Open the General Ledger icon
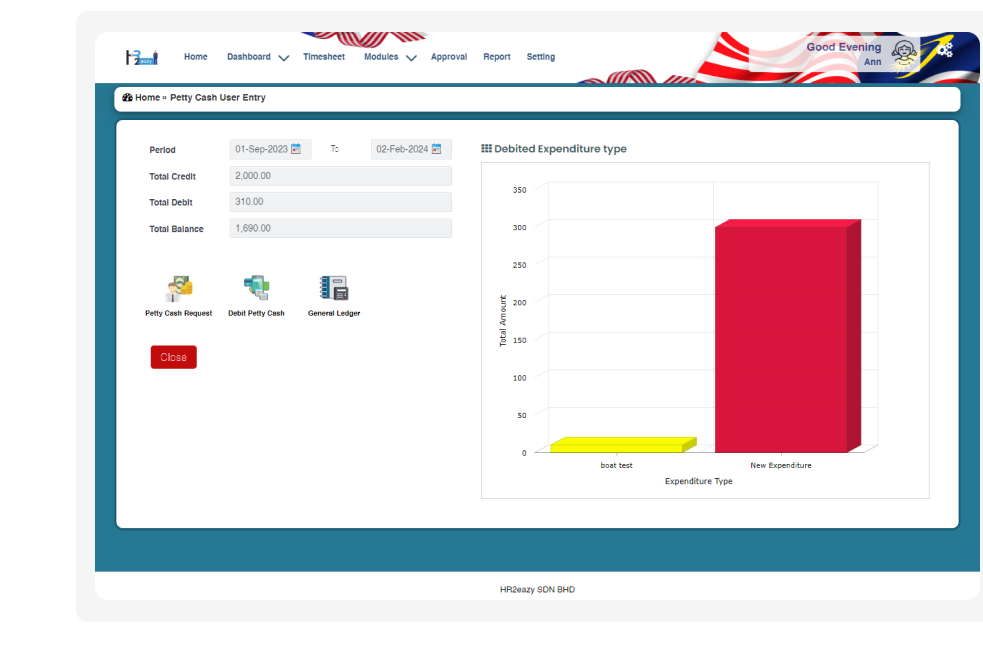Image resolution: width=983 pixels, height=666 pixels. pyautogui.click(x=334, y=289)
